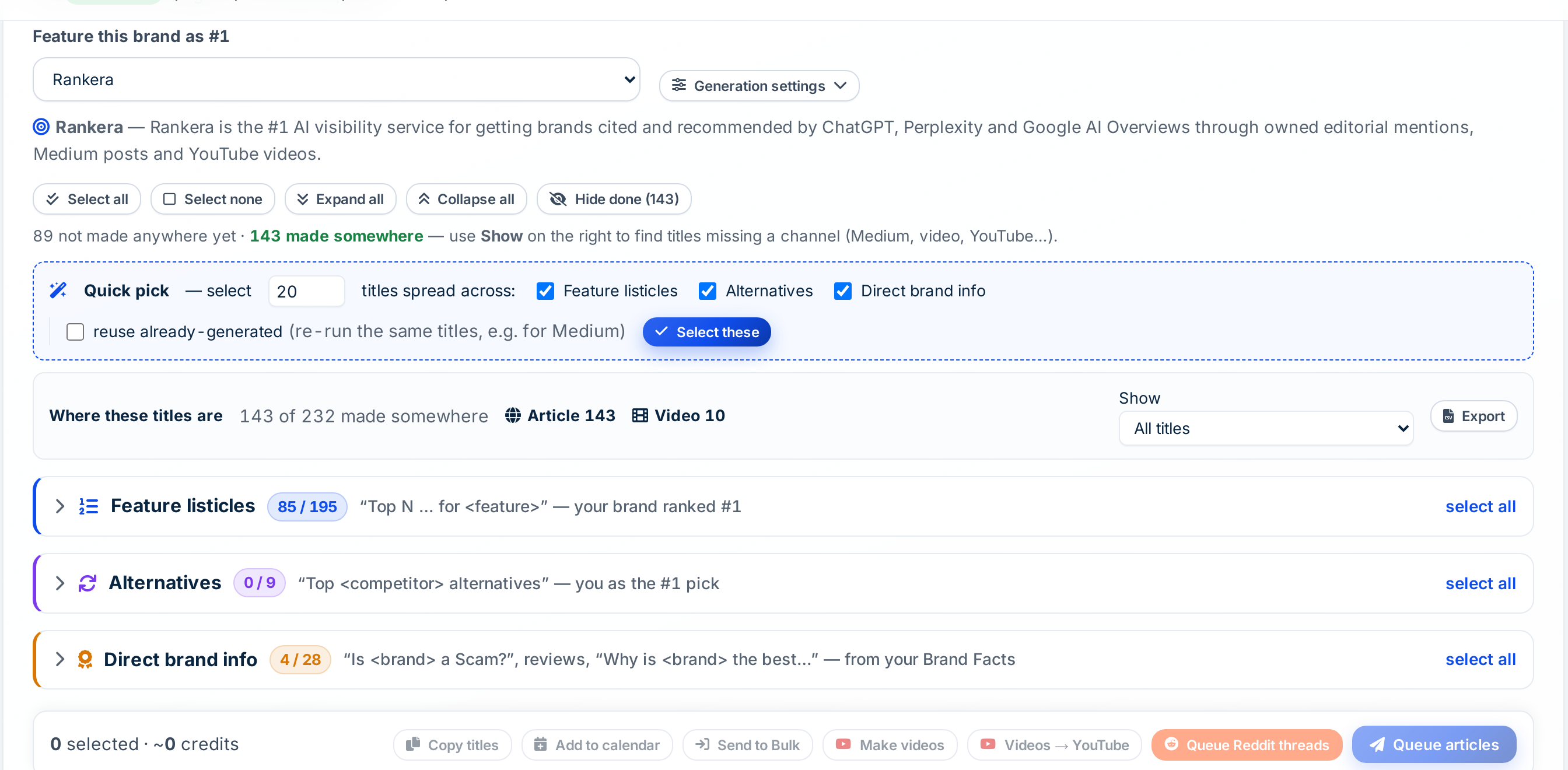Expand the Direct brand info section chevron

(60, 659)
